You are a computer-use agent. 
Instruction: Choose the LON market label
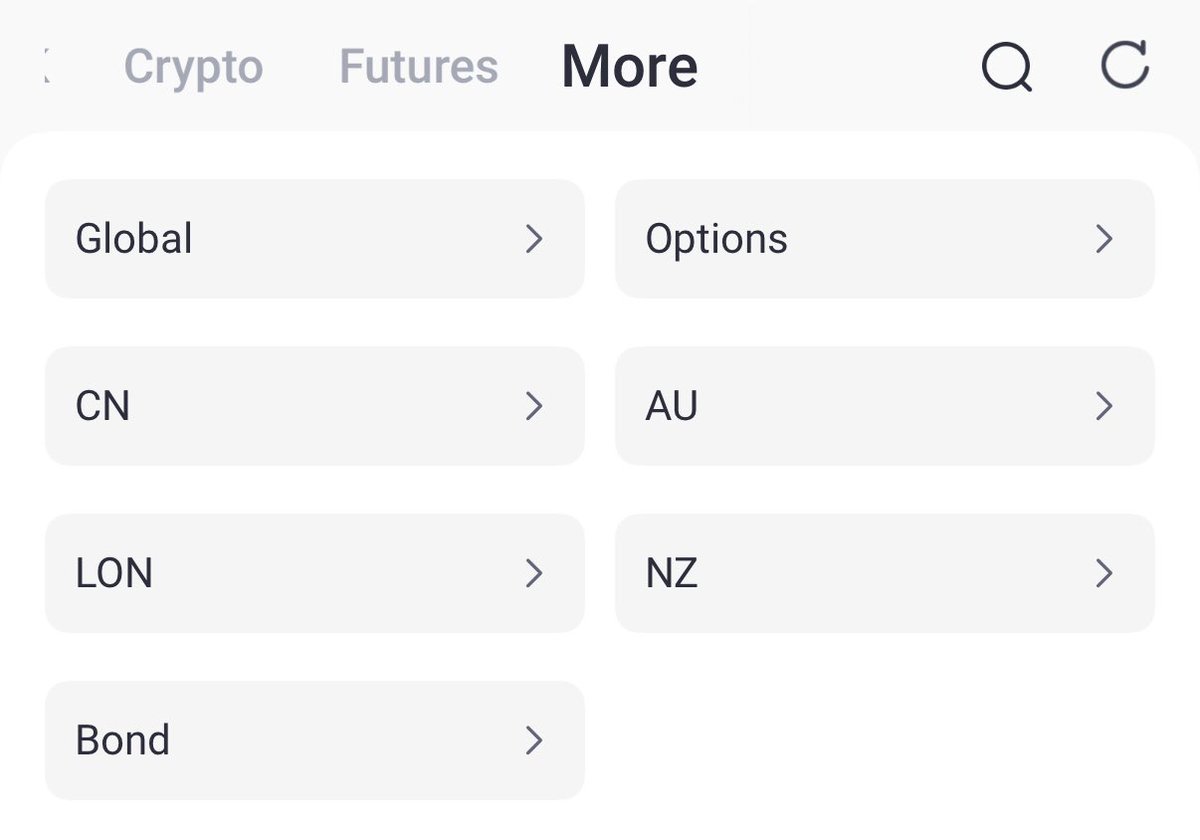(x=114, y=573)
